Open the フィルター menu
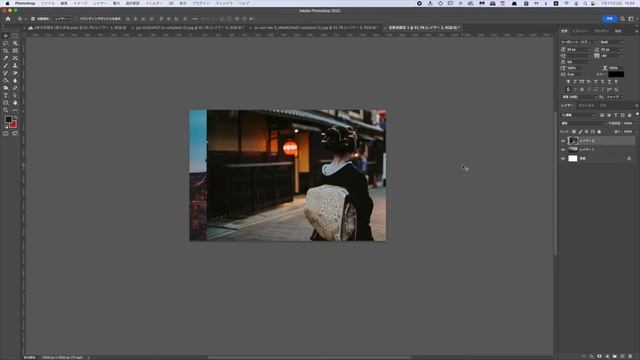 pos(154,3)
